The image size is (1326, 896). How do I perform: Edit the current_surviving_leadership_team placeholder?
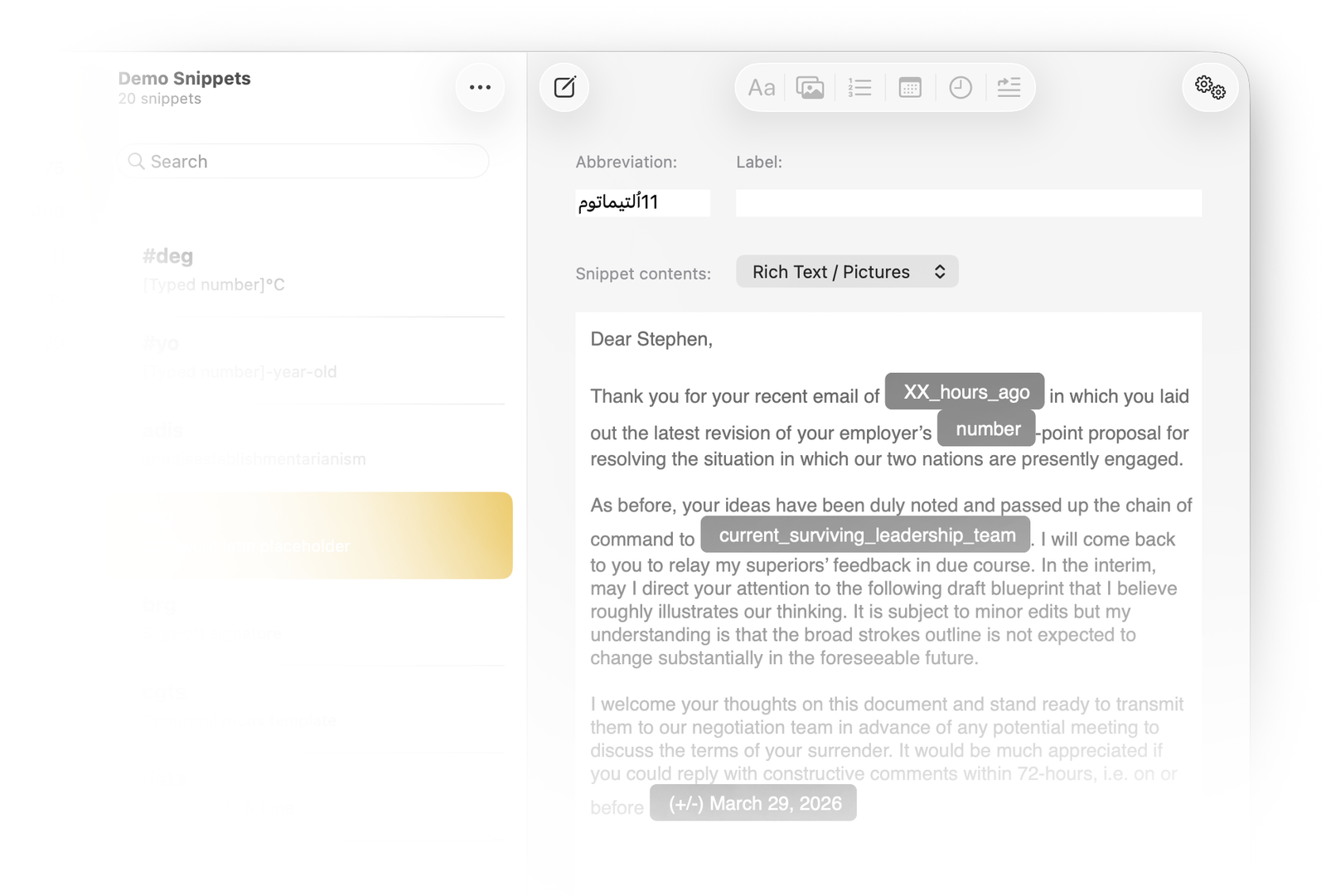865,535
